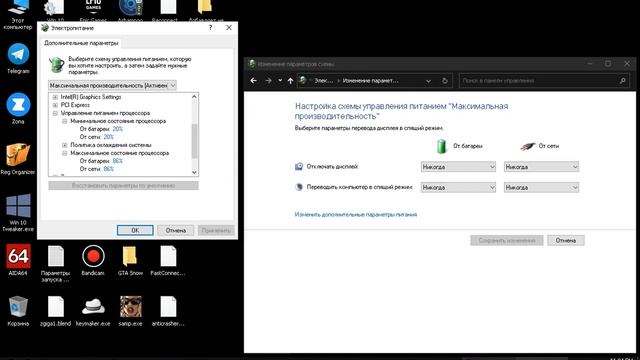This screenshot has height=360, width=640.
Task: Click the settings tree scrollbar thumb
Action: click(194, 141)
